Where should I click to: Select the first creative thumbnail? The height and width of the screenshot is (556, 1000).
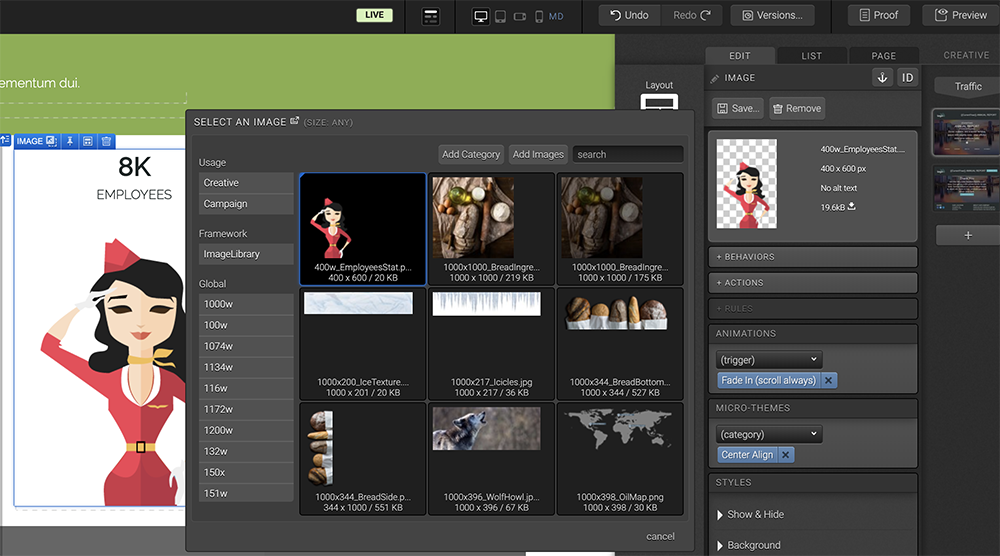click(x=966, y=133)
